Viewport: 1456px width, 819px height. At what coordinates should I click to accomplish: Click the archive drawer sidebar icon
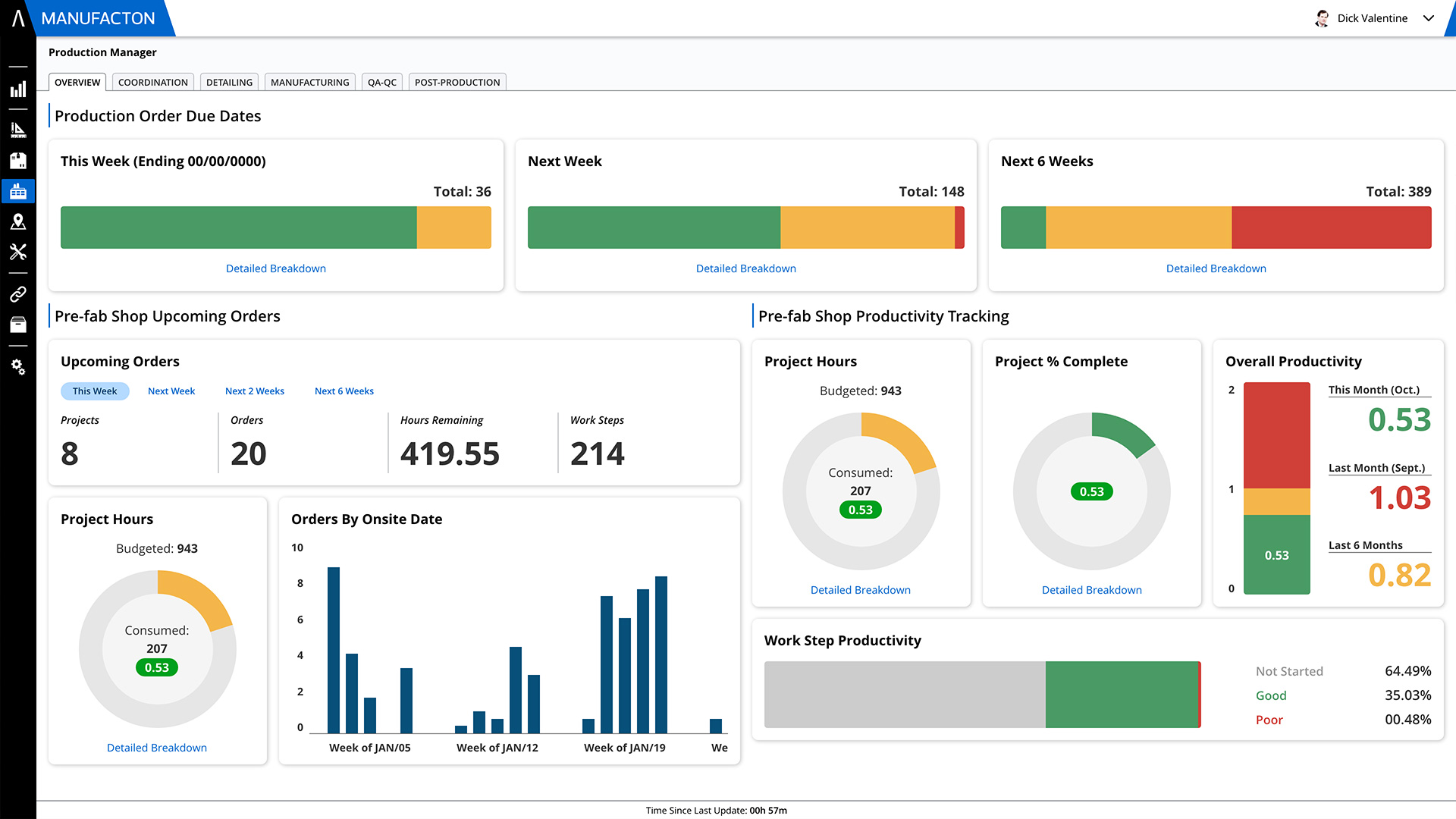click(x=18, y=325)
